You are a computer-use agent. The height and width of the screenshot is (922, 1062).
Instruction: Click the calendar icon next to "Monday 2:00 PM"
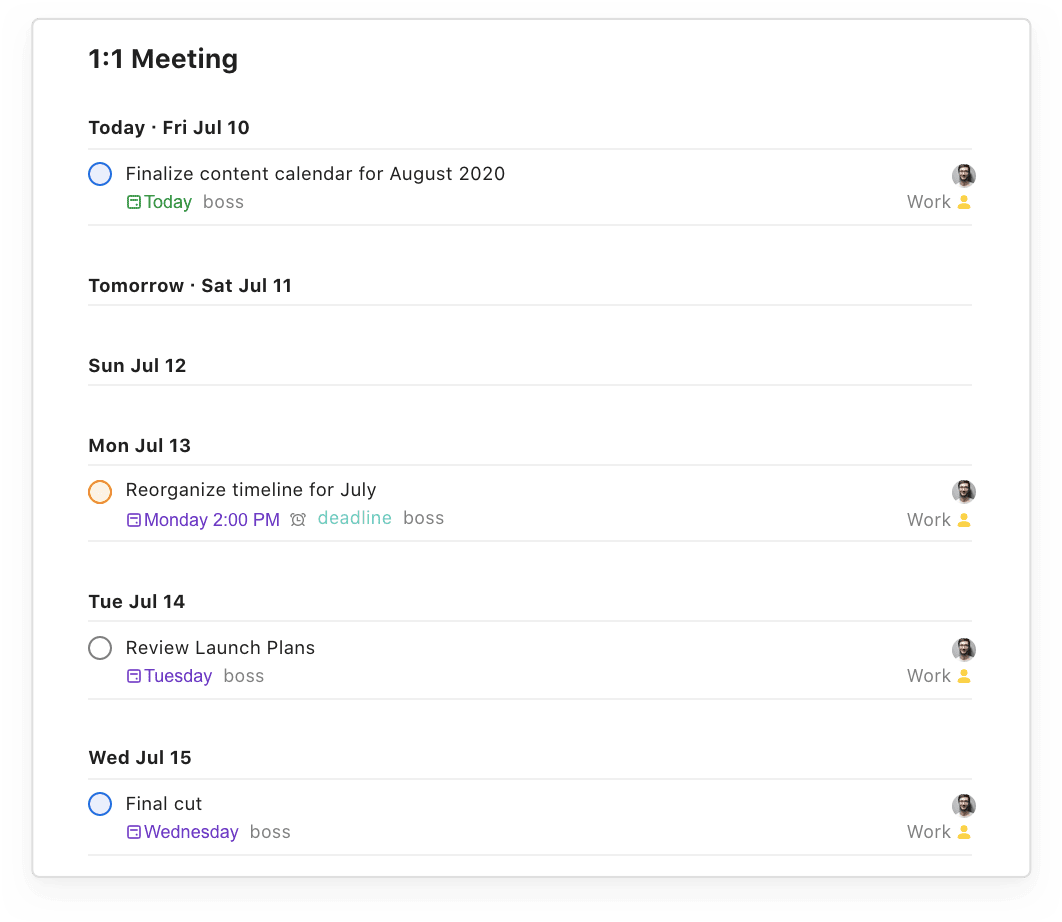point(132,518)
